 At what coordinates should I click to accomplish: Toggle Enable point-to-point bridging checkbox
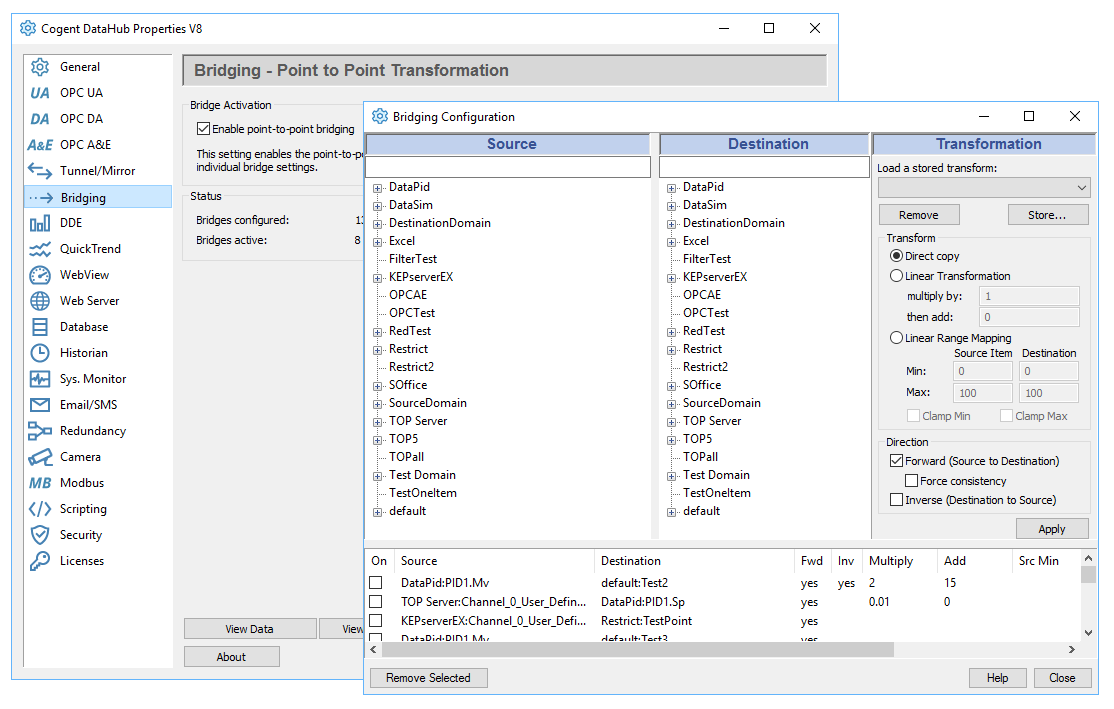point(203,129)
